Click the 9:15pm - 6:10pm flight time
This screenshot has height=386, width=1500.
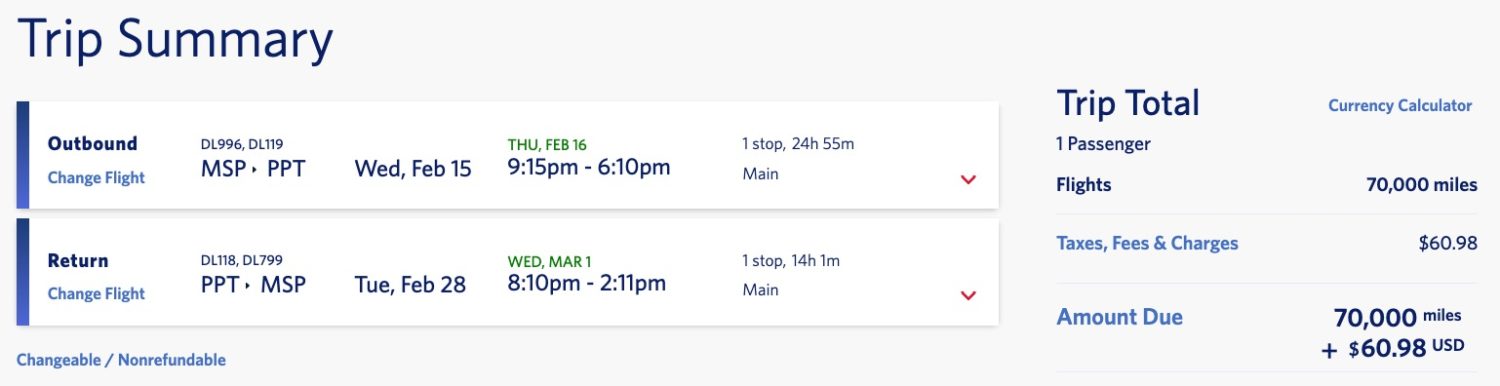[x=589, y=167]
